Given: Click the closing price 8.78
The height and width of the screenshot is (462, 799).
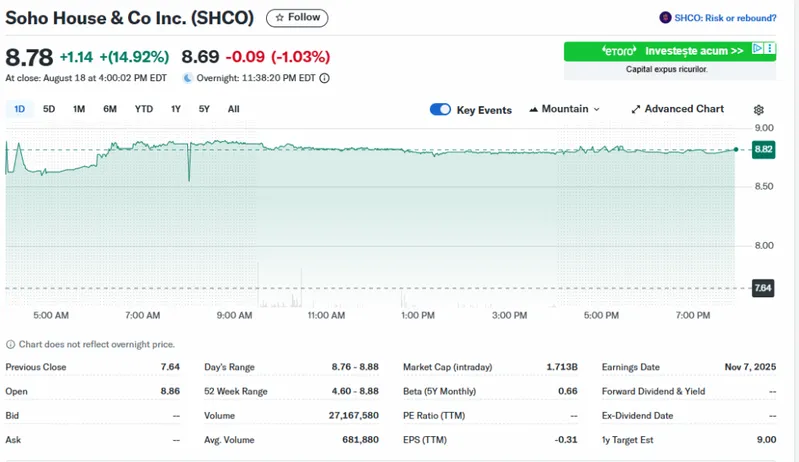Looking at the screenshot, I should (29, 57).
